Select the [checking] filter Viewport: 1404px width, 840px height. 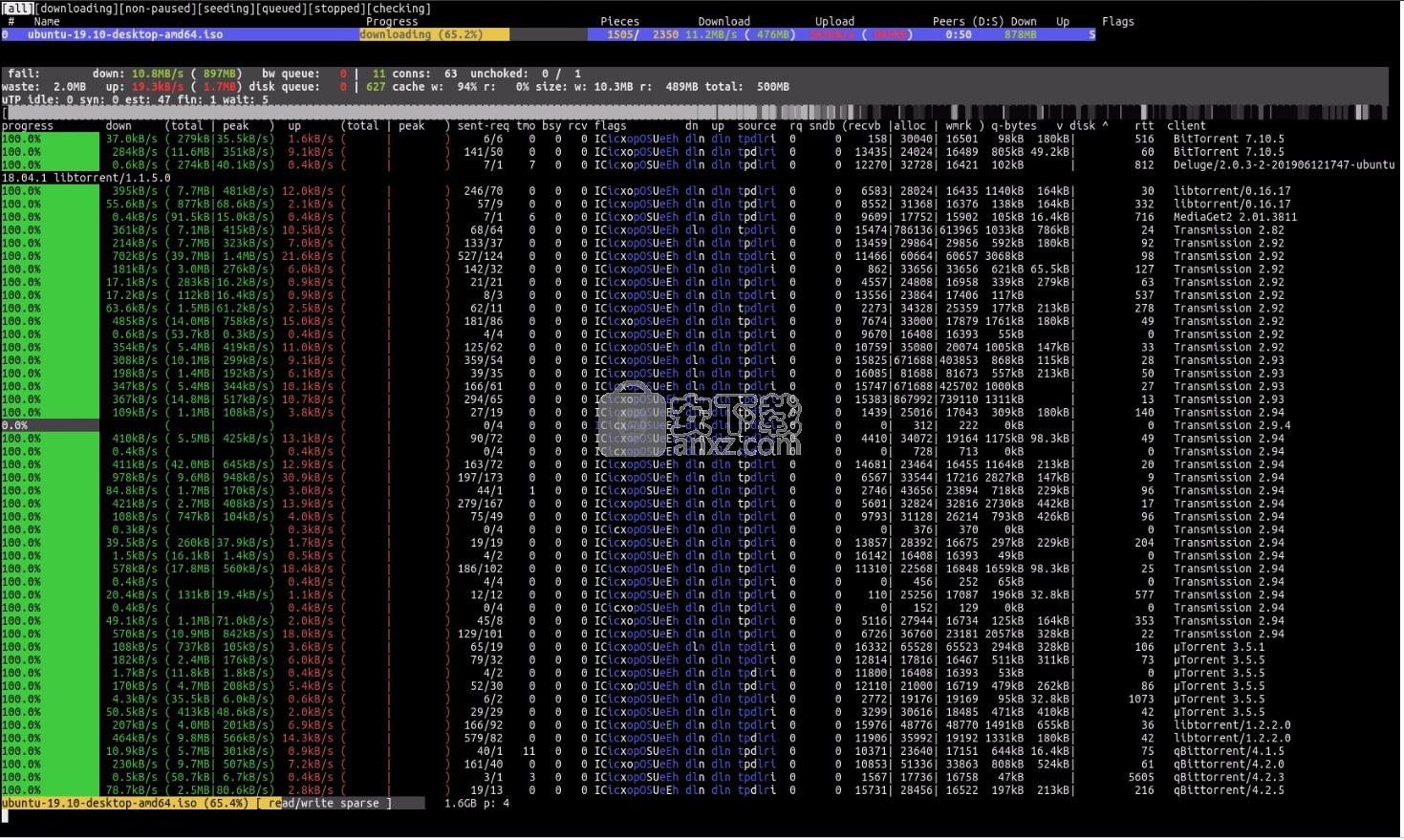click(399, 9)
